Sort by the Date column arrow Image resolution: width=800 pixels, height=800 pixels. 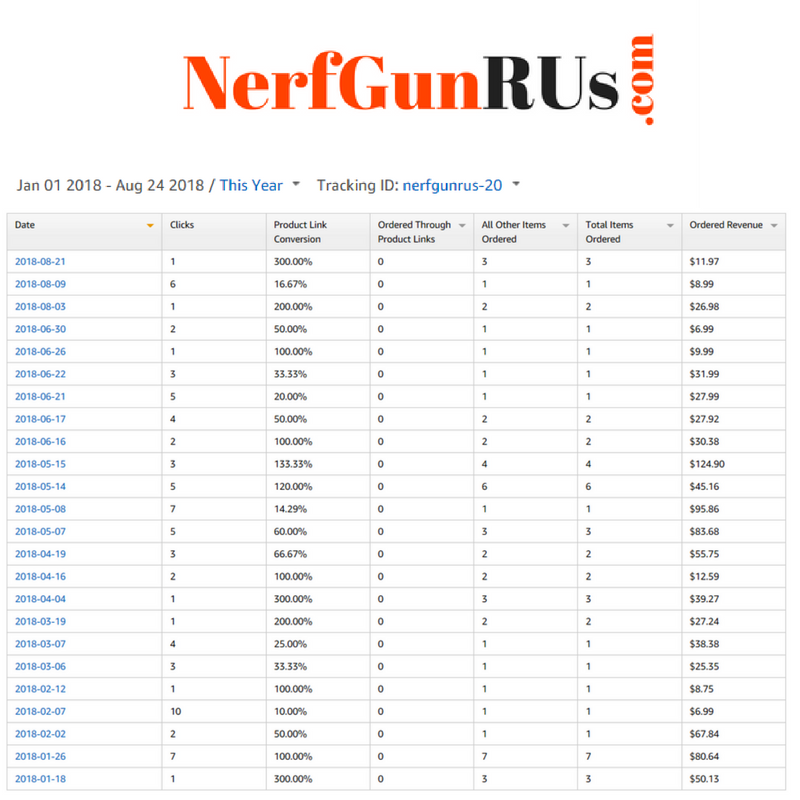pos(150,226)
